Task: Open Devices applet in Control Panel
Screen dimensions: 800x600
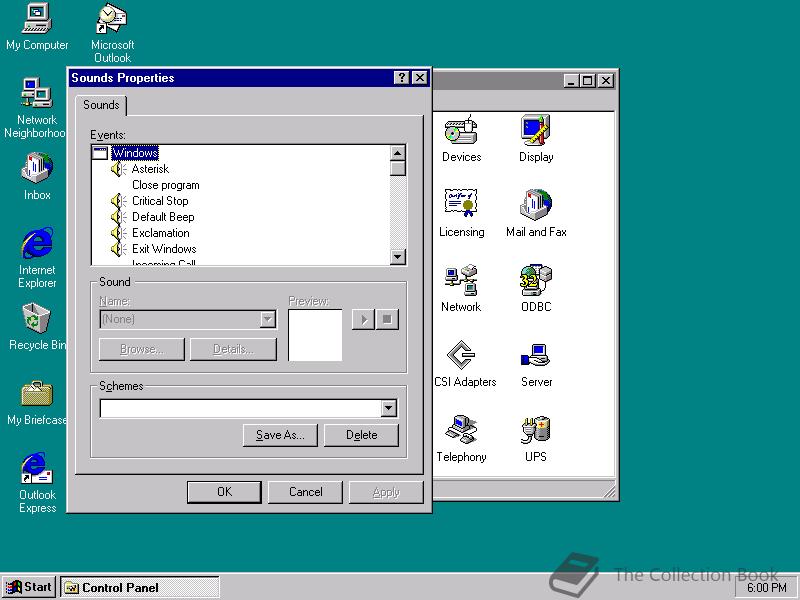Action: [x=461, y=138]
